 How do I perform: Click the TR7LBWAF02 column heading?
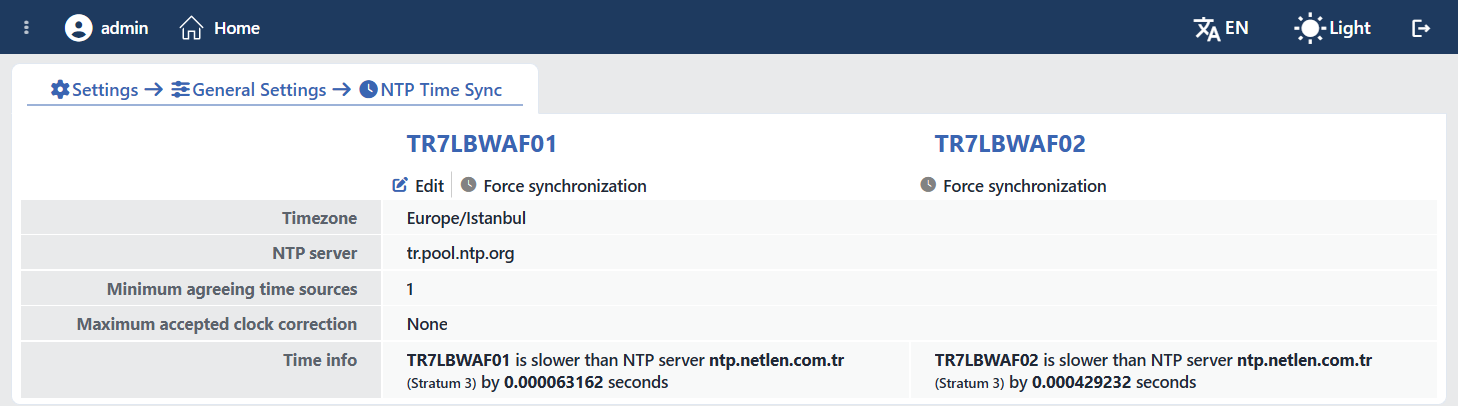click(x=1010, y=144)
